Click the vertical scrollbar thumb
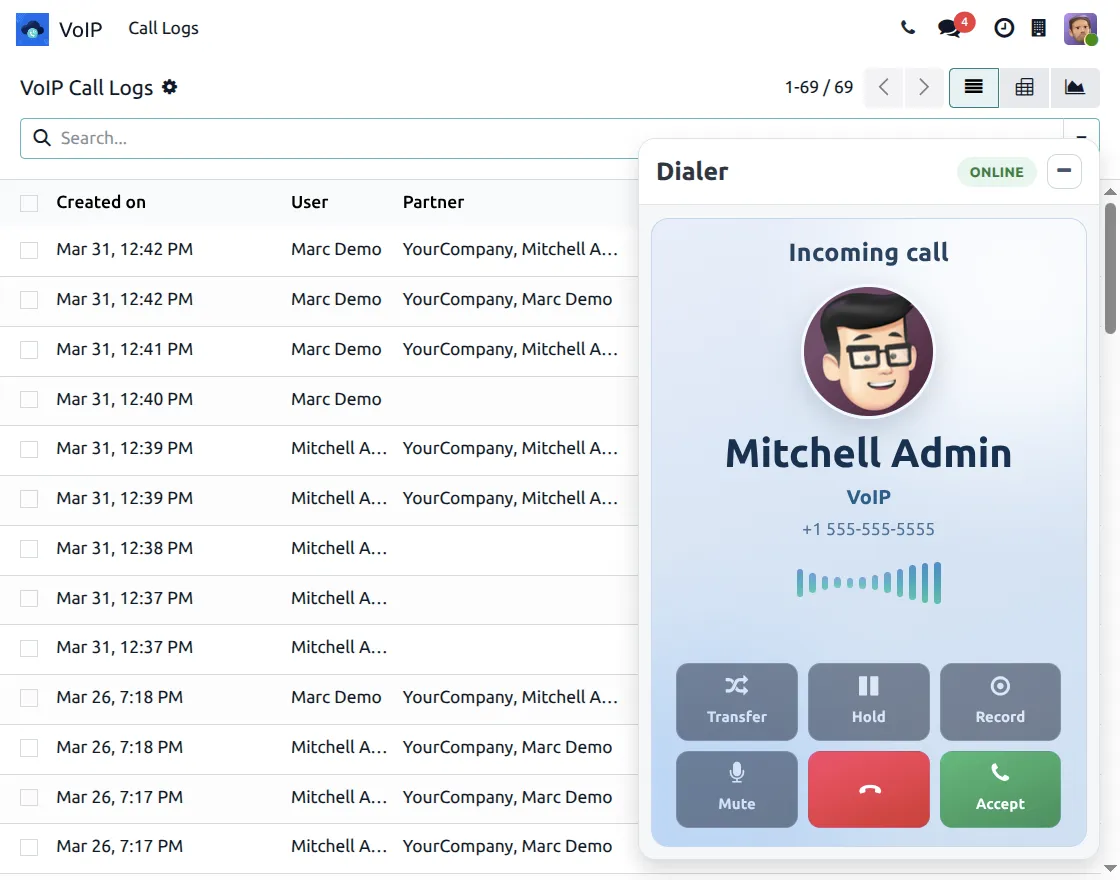Screen dimensions: 1120x880 click(1110, 267)
